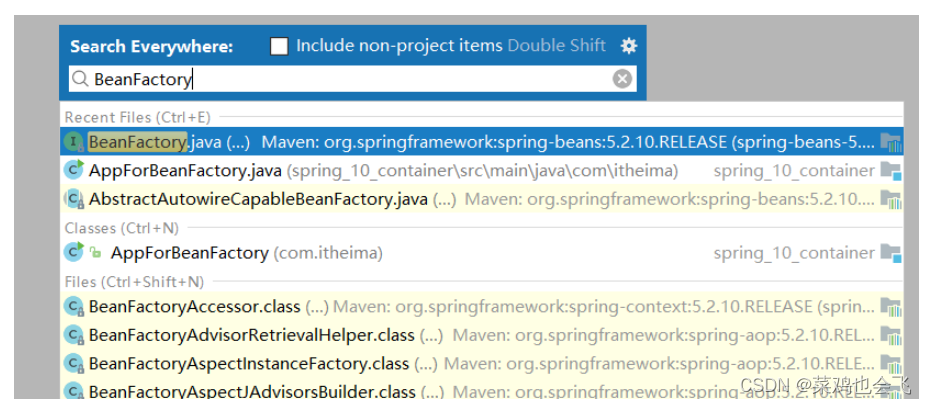
Task: Click the AppForBeanFactory.java class icon
Action: click(x=74, y=170)
